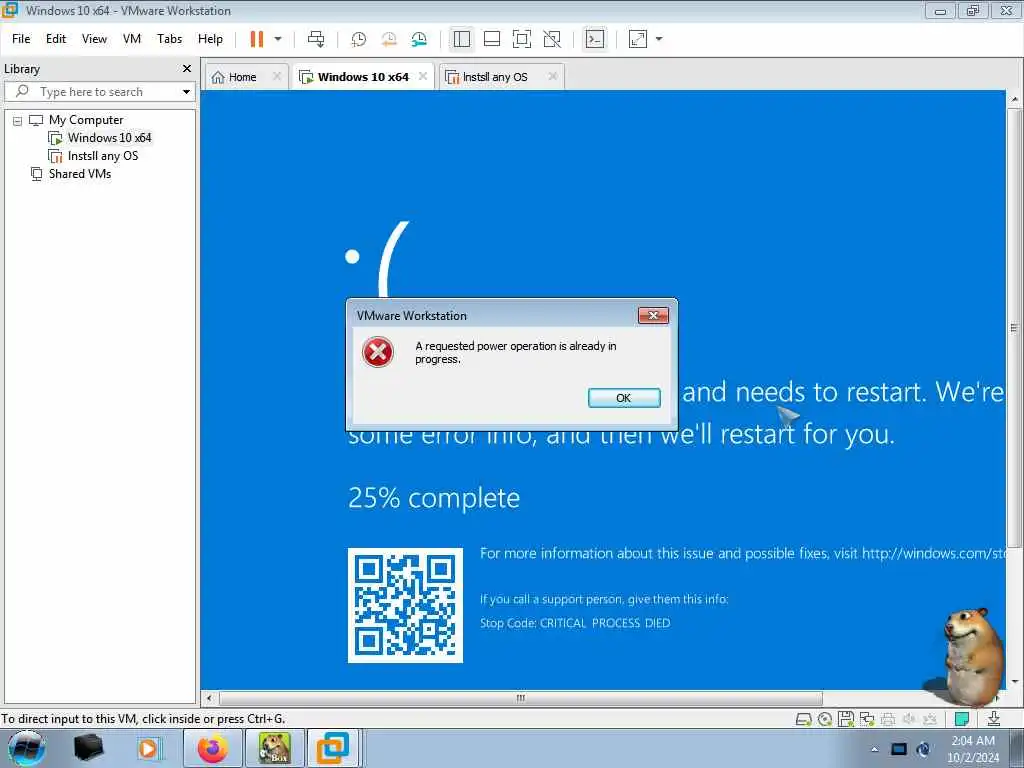Select My Computer in library
1024x768 pixels.
click(86, 120)
